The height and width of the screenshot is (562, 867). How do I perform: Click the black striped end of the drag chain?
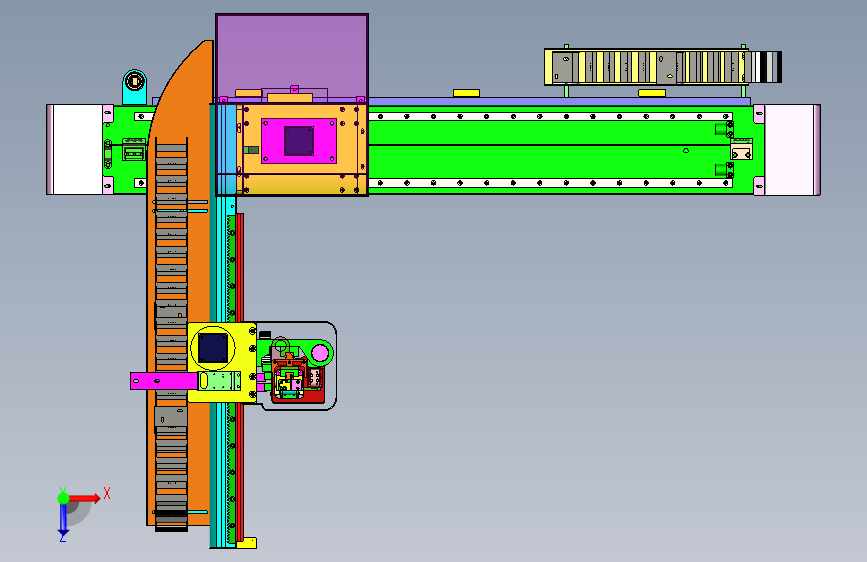(766, 67)
